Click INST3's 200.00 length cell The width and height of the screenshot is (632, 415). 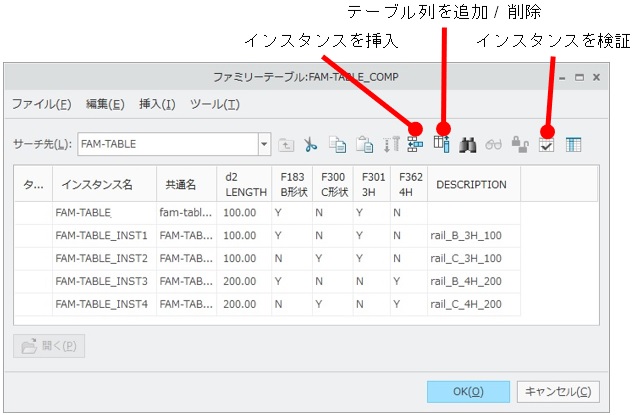coord(244,281)
